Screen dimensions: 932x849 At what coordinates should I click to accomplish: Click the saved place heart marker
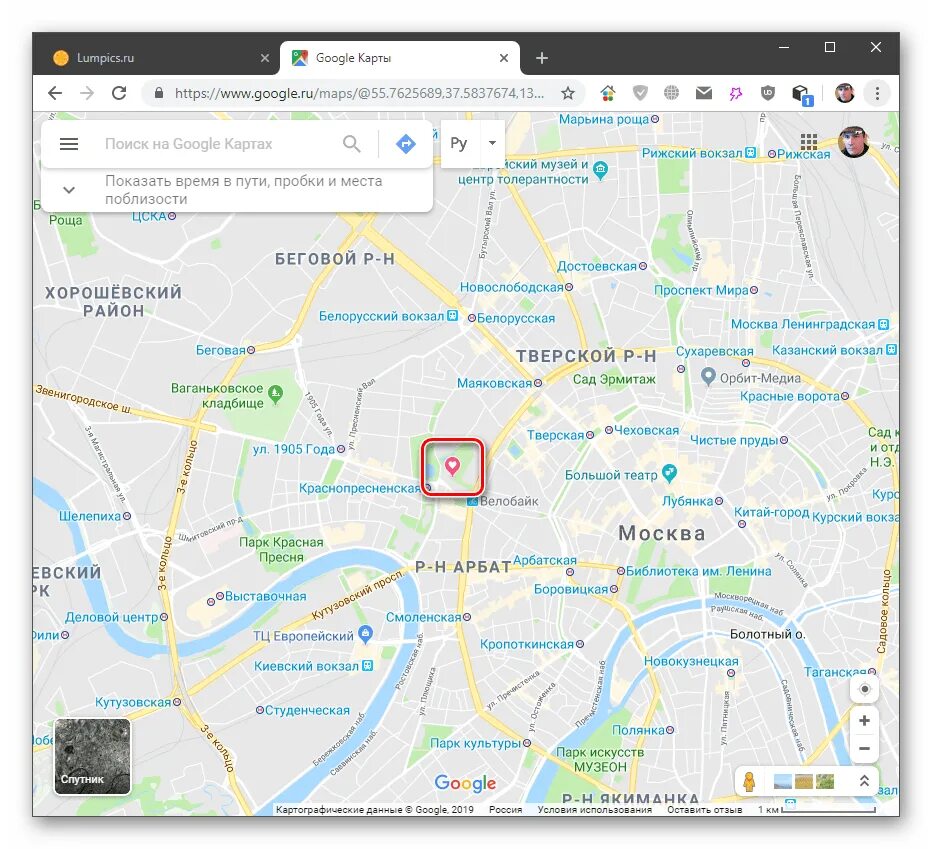(x=452, y=467)
